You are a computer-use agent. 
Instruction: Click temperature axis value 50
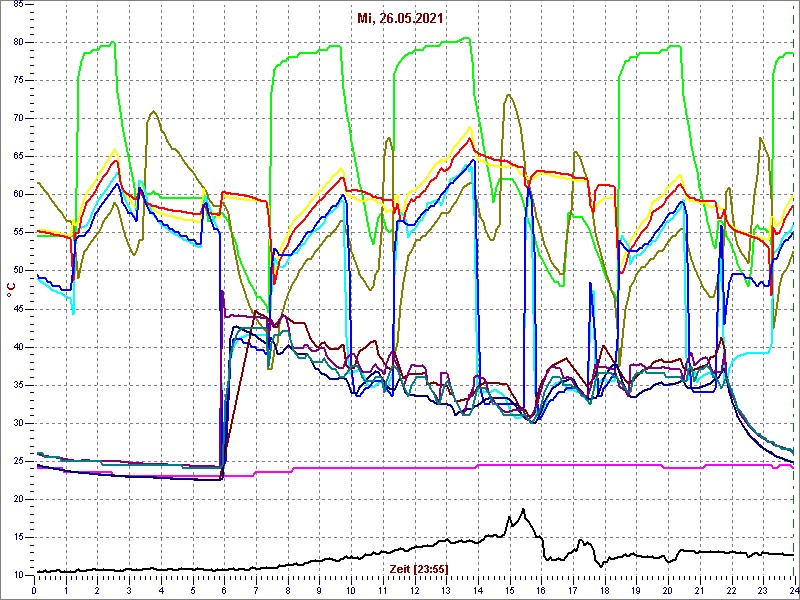click(18, 271)
